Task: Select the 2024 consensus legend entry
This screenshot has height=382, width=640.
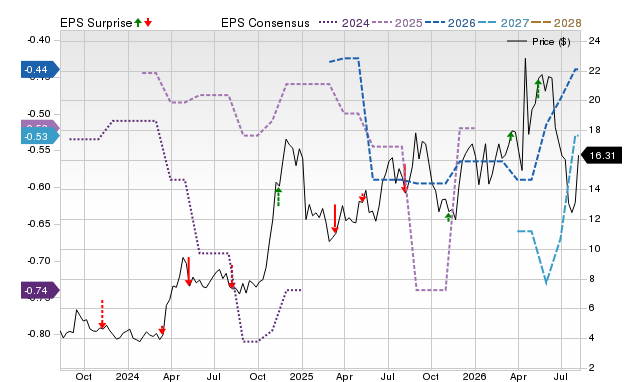Action: click(344, 23)
